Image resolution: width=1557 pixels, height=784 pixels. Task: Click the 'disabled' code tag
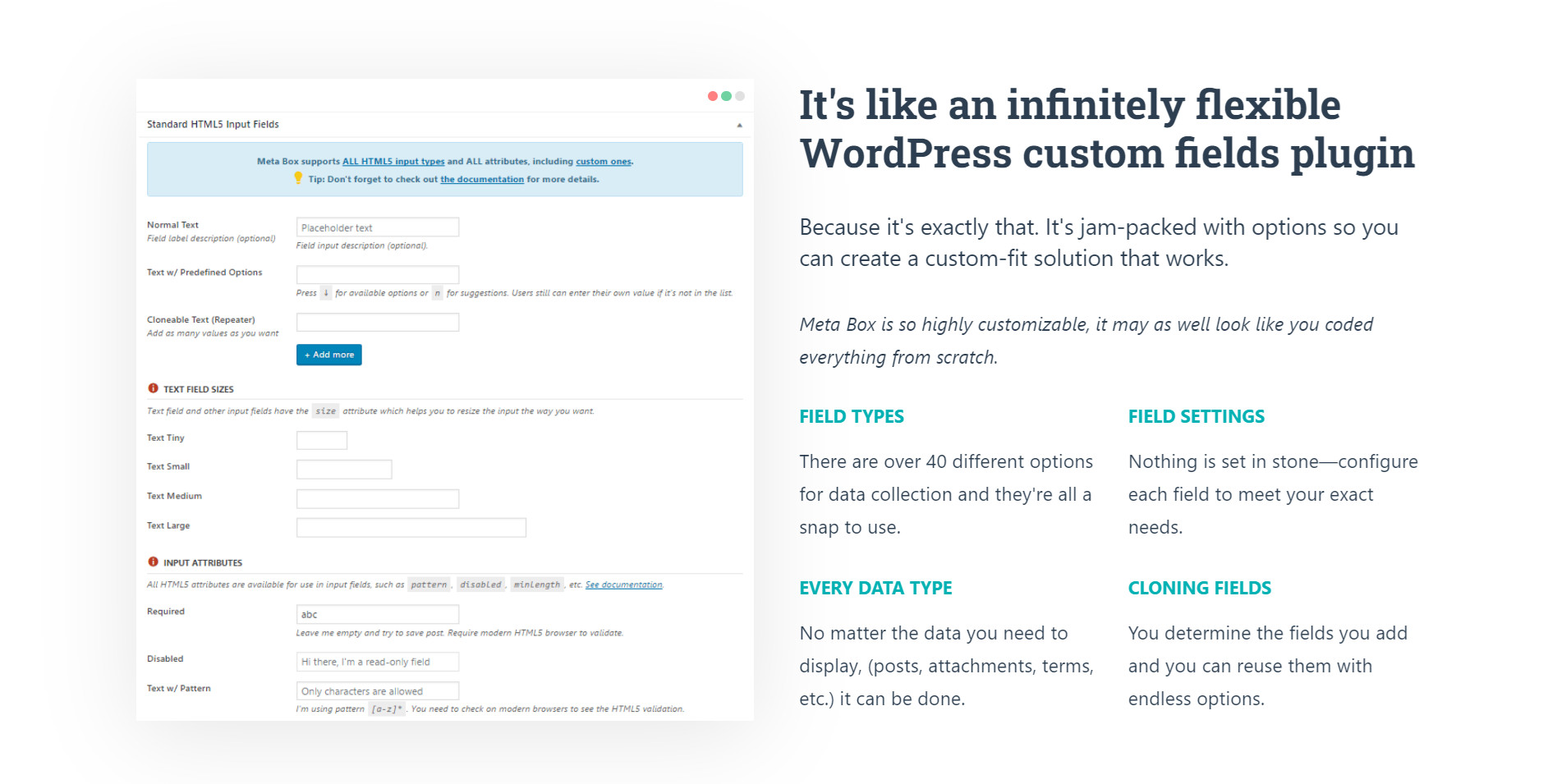pyautogui.click(x=480, y=585)
